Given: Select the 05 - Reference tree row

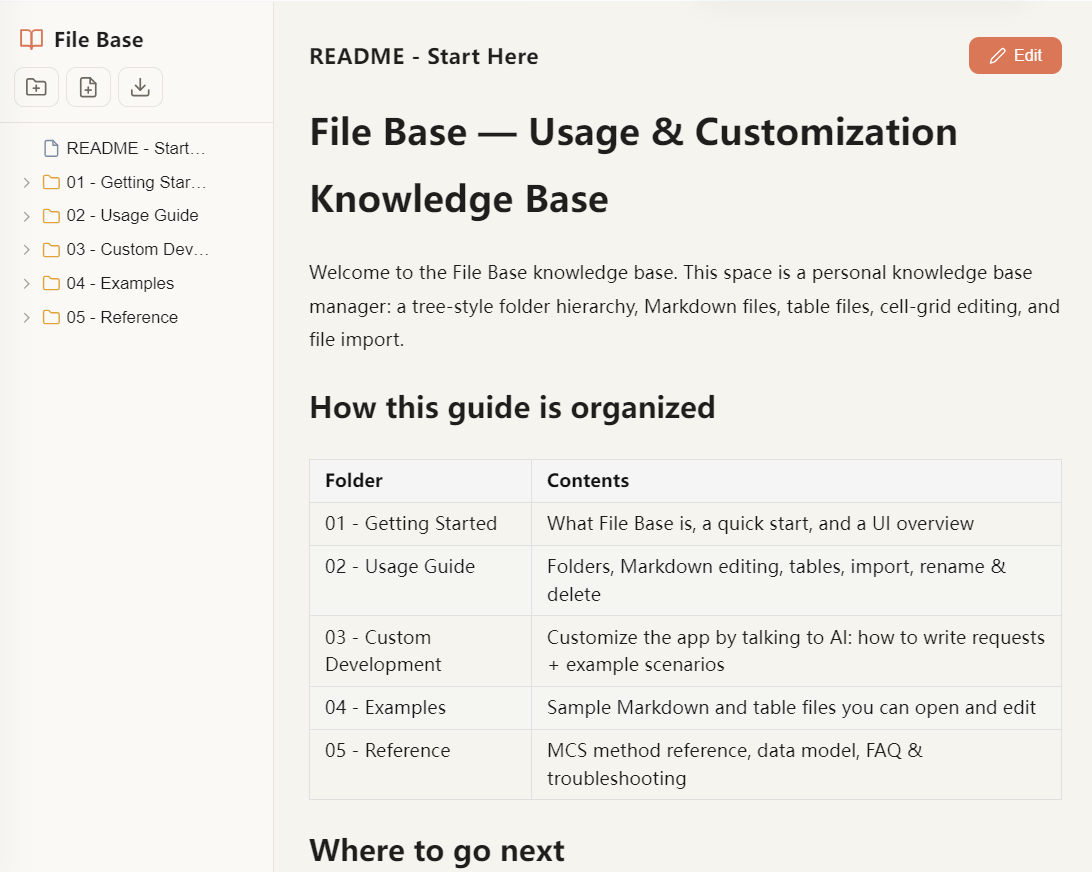Looking at the screenshot, I should point(136,318).
